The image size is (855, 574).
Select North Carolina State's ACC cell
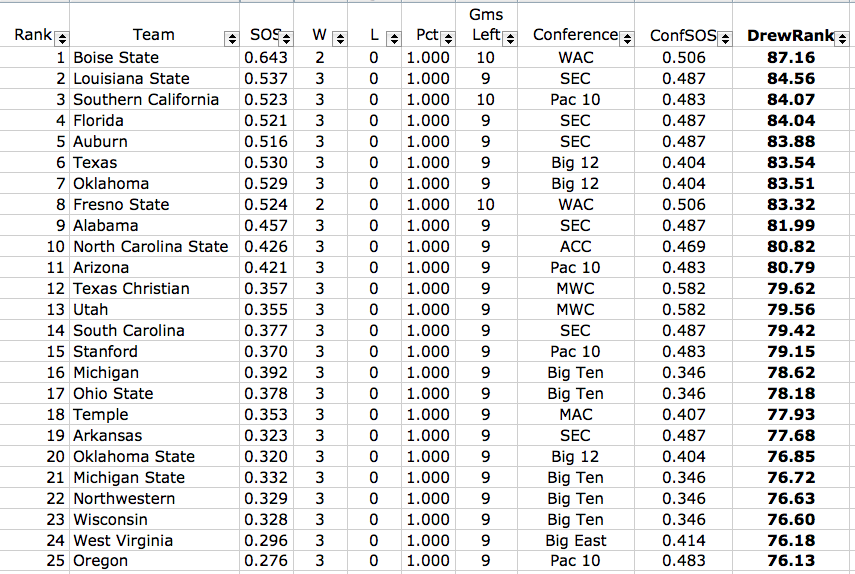point(576,246)
